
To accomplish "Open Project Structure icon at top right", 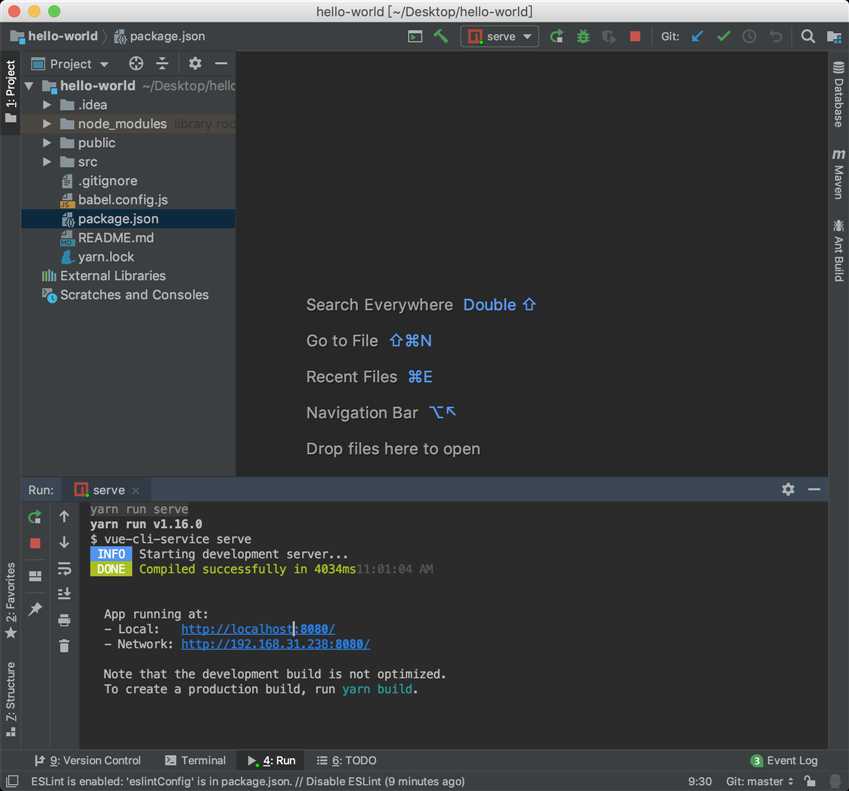I will pyautogui.click(x=834, y=36).
